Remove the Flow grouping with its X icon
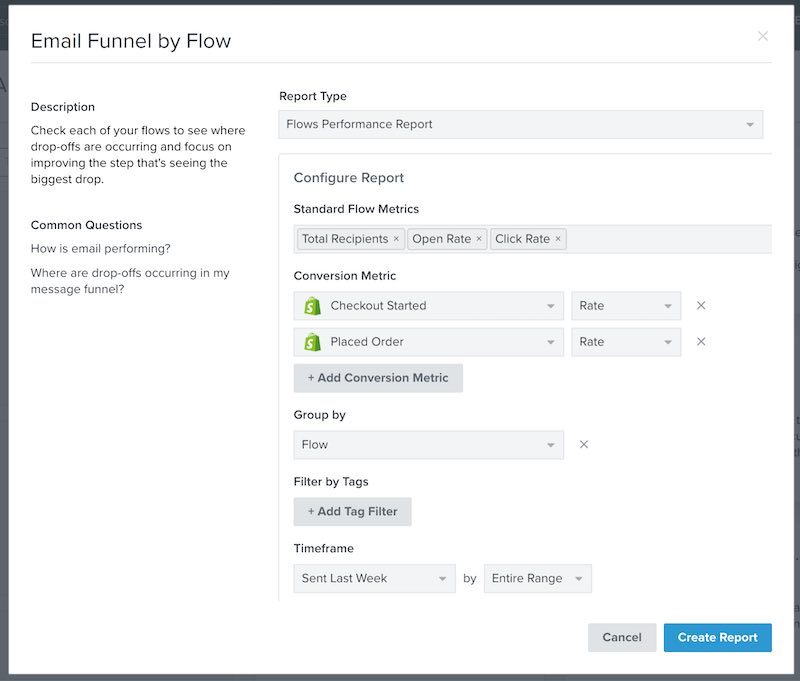This screenshot has height=681, width=800. (584, 444)
